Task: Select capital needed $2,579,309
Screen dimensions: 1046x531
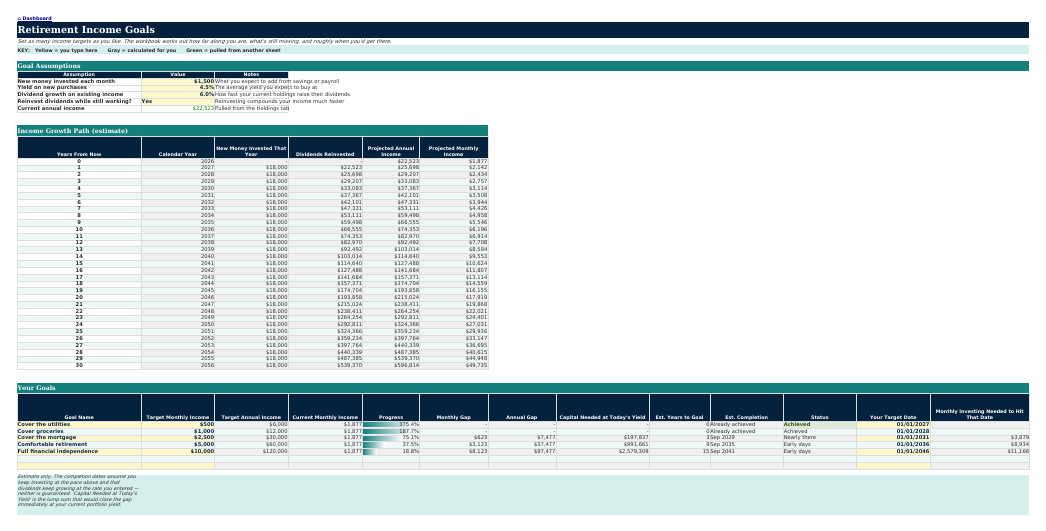Action: (602, 452)
